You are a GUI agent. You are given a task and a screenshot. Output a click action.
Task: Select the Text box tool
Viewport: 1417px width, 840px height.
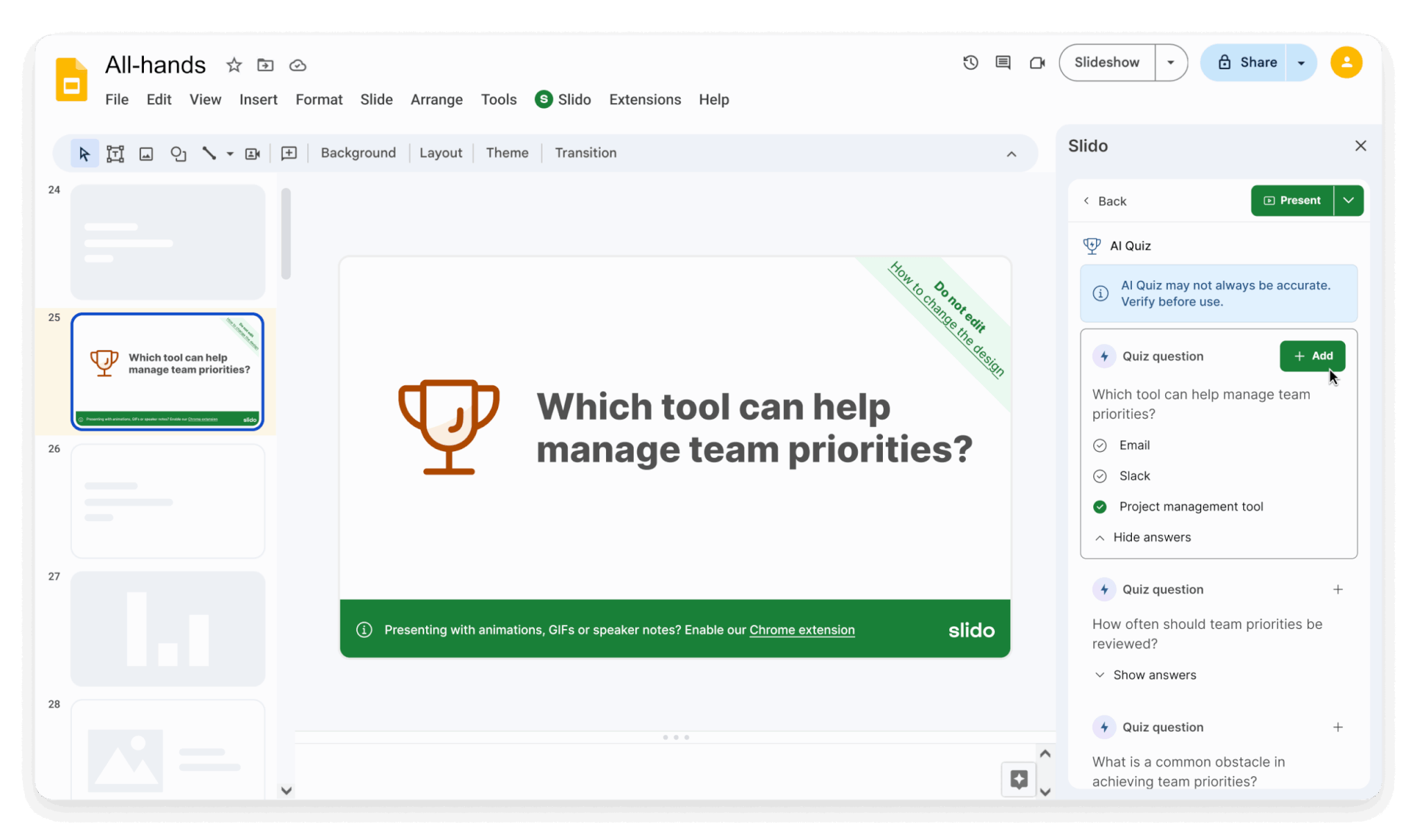click(115, 153)
